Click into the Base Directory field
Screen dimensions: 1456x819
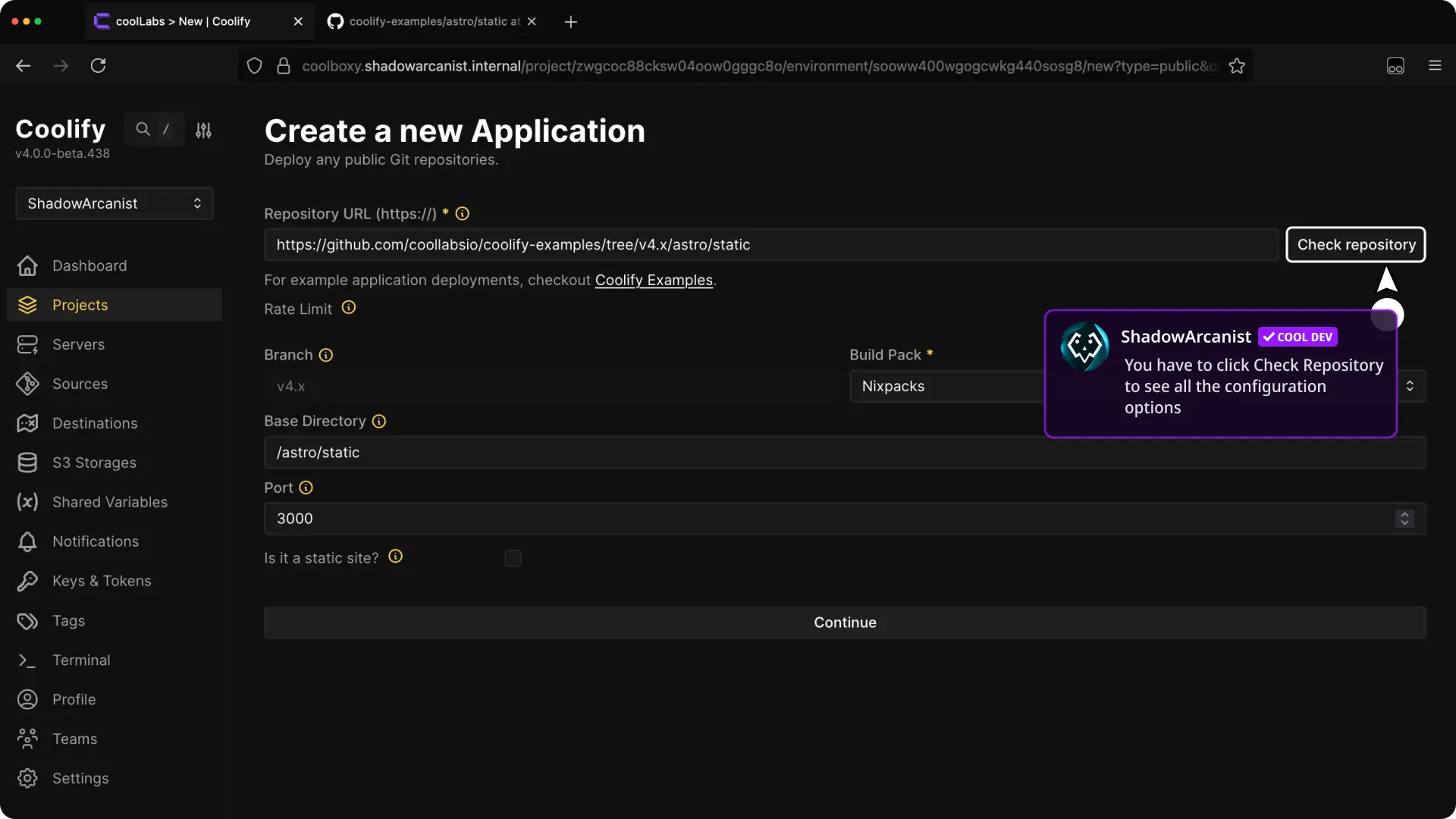(x=844, y=453)
